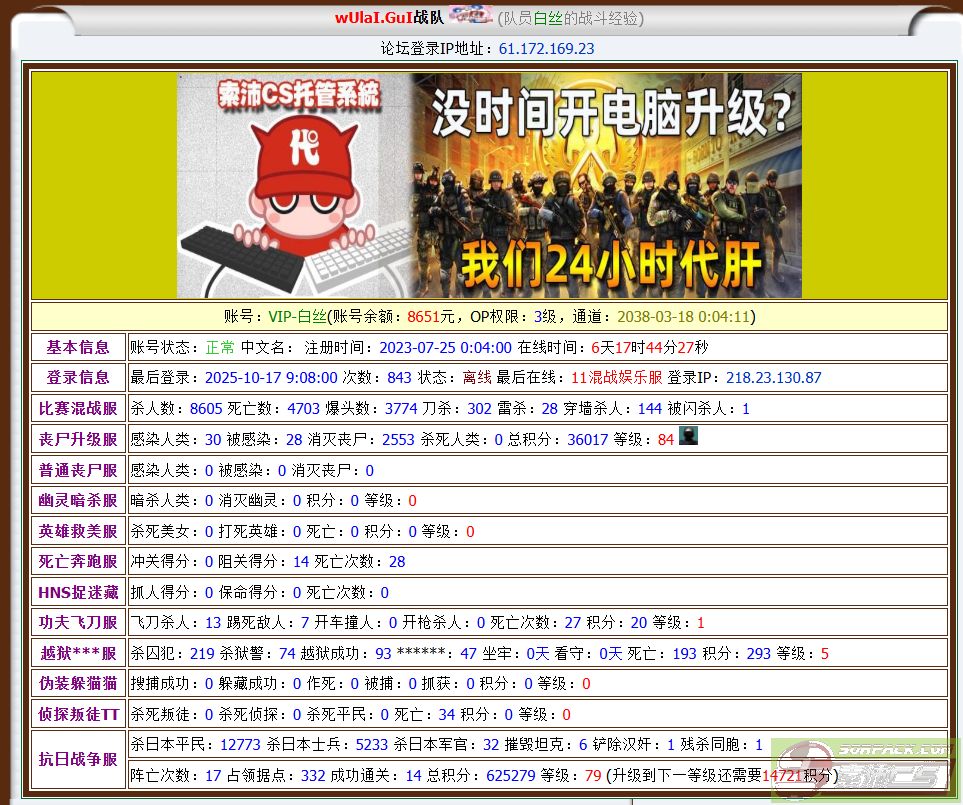
Task: Open the 丧尸升级服 section label
Action: 78,439
